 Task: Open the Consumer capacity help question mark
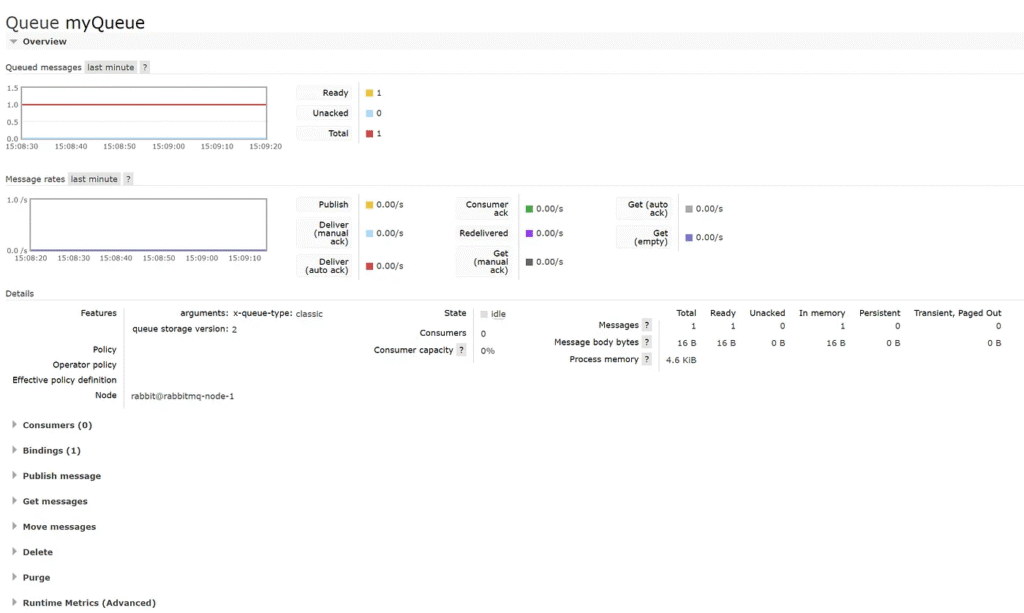461,350
